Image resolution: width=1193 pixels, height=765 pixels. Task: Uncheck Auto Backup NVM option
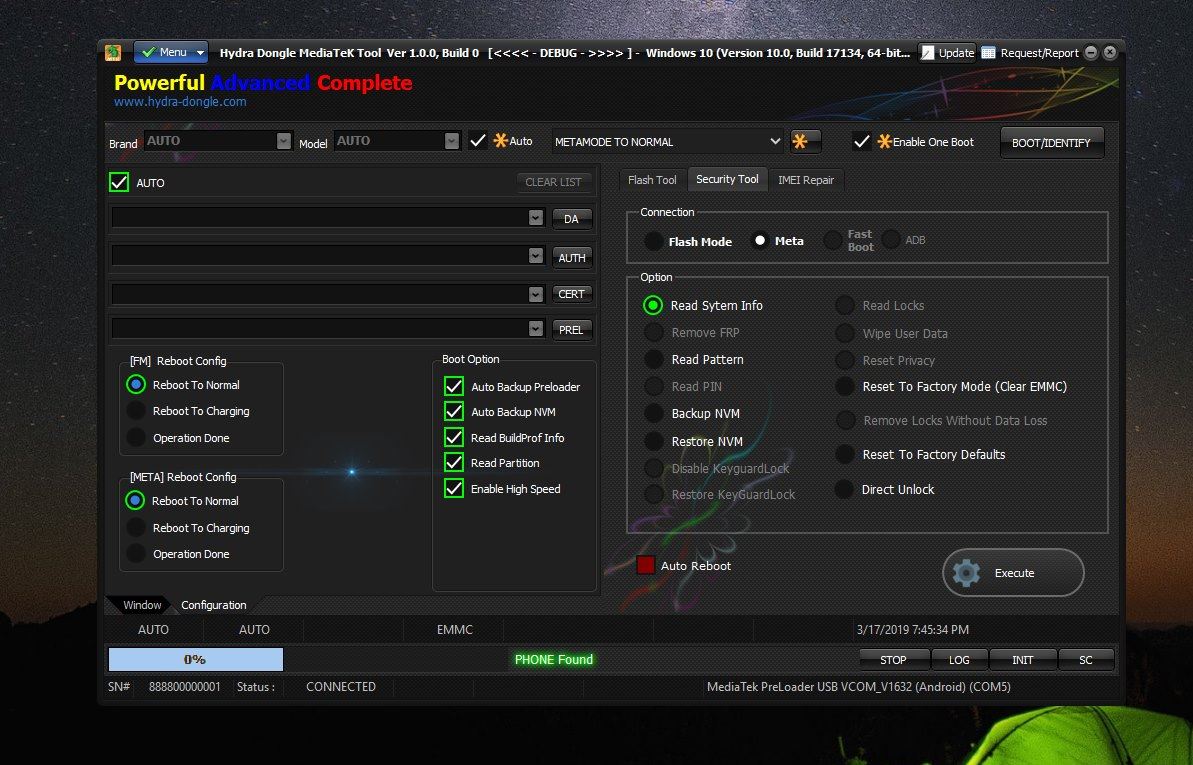coord(454,411)
